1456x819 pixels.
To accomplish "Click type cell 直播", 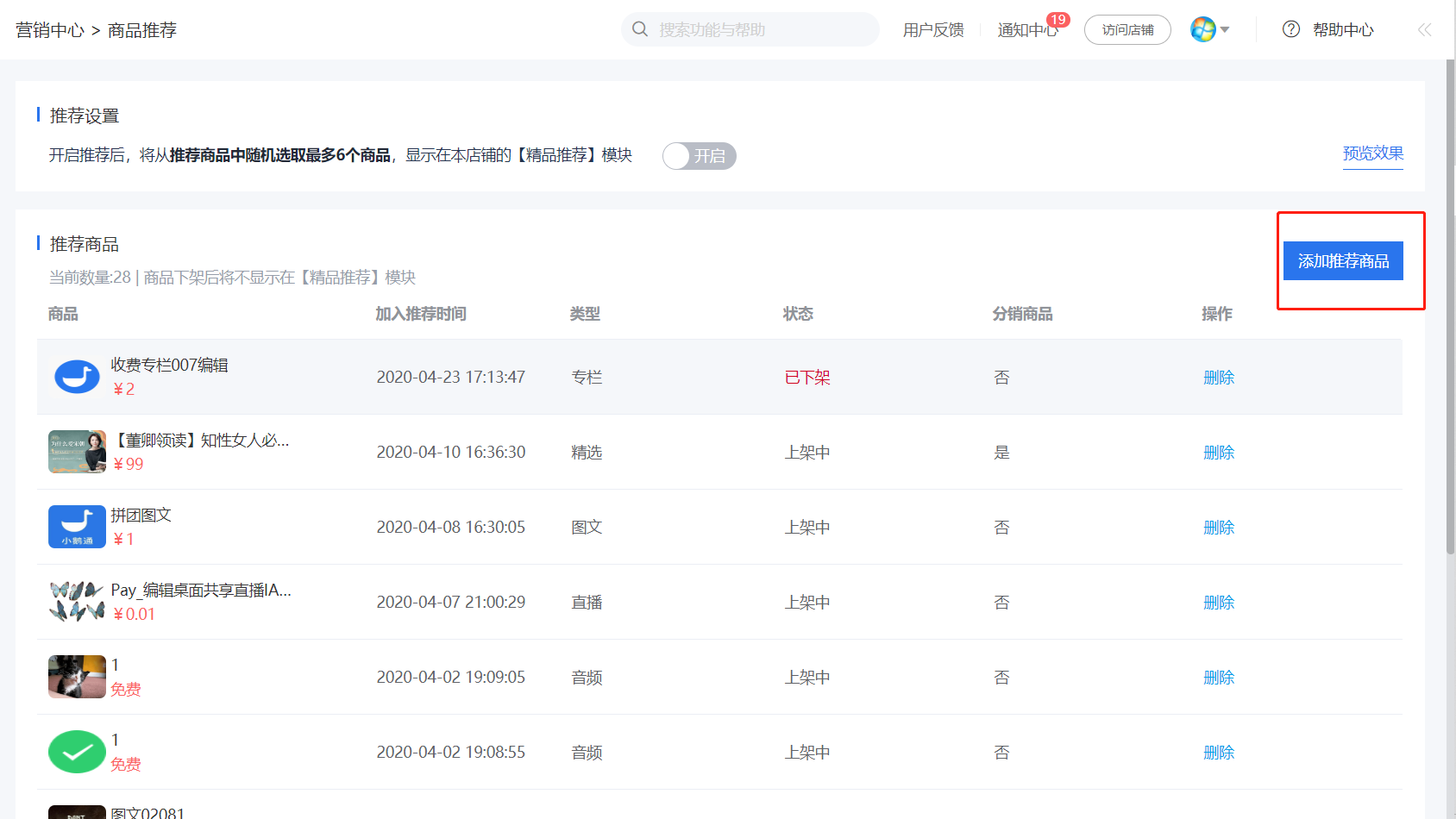I will (587, 603).
